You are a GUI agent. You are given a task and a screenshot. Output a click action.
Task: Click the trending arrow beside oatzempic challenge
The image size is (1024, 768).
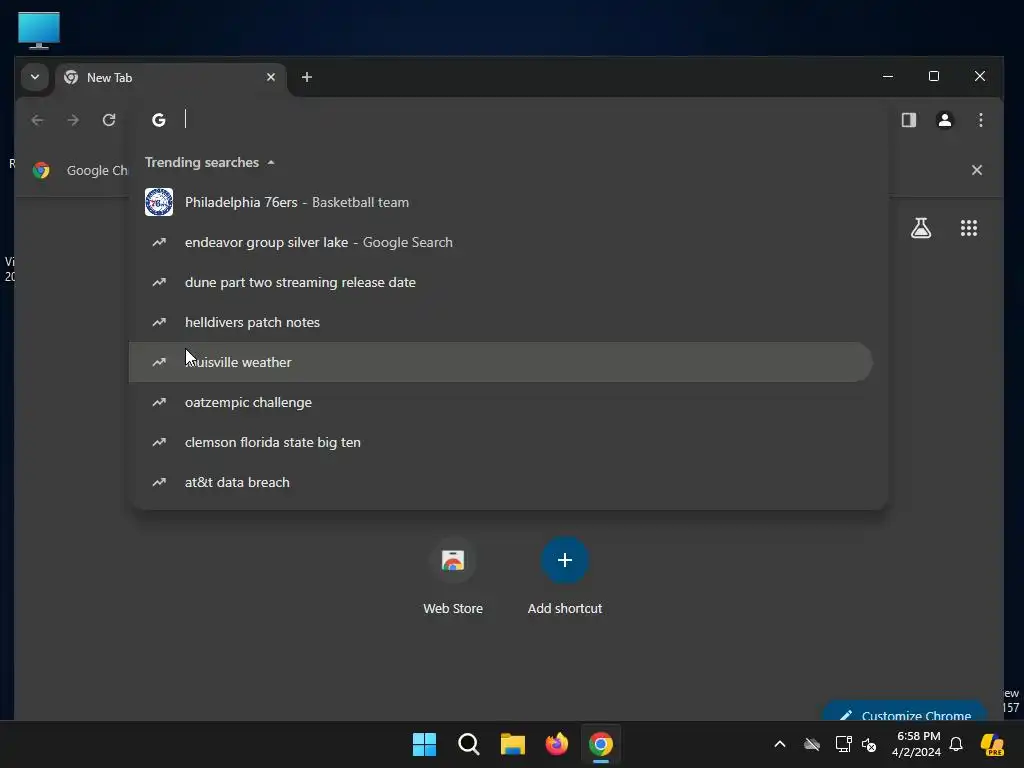click(159, 402)
